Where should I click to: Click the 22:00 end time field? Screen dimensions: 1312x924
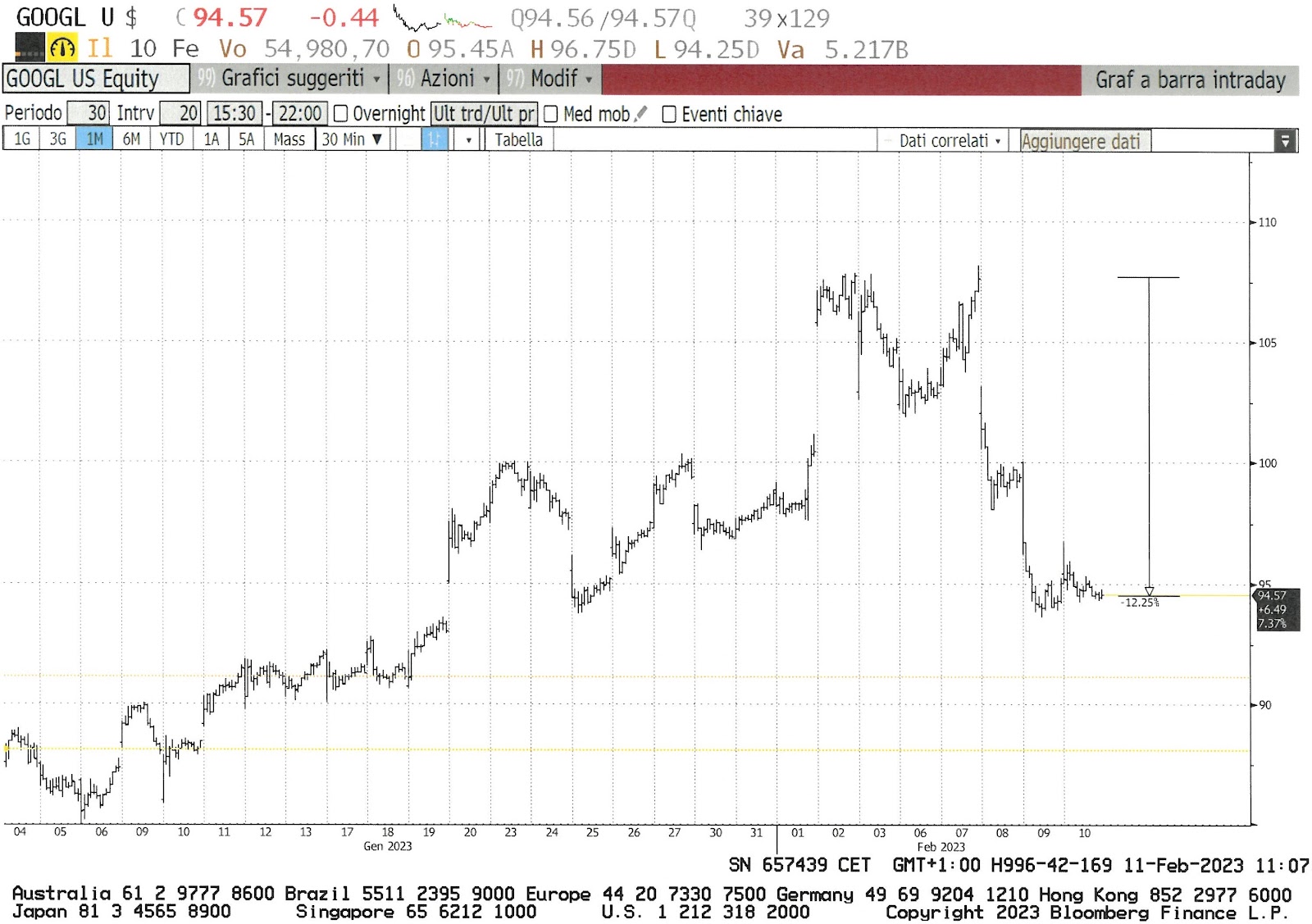(300, 113)
